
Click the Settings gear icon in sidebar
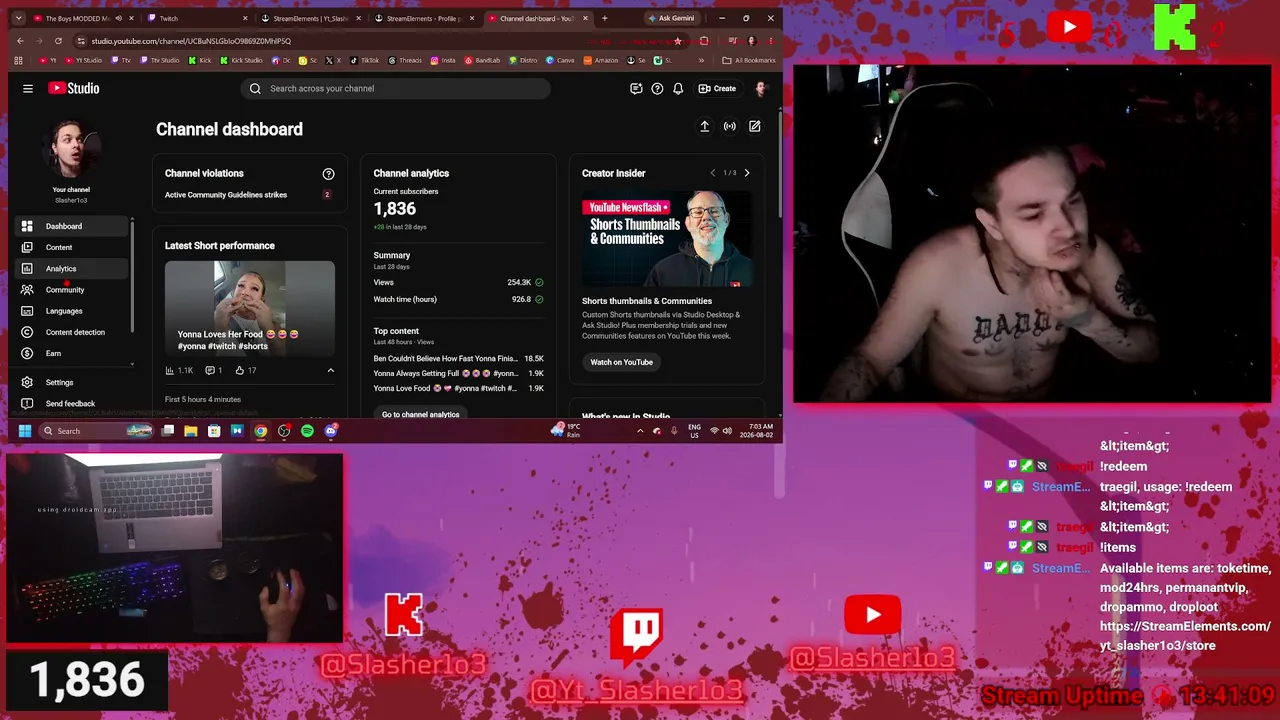[x=27, y=382]
